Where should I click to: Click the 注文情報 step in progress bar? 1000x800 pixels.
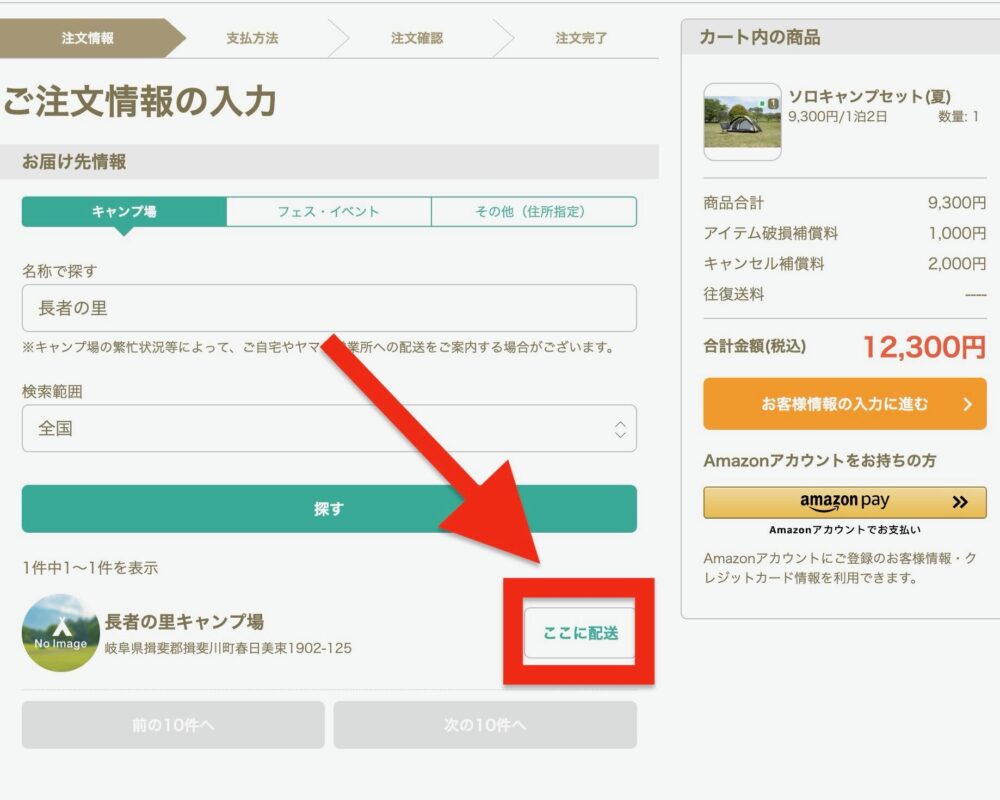pyautogui.click(x=88, y=38)
